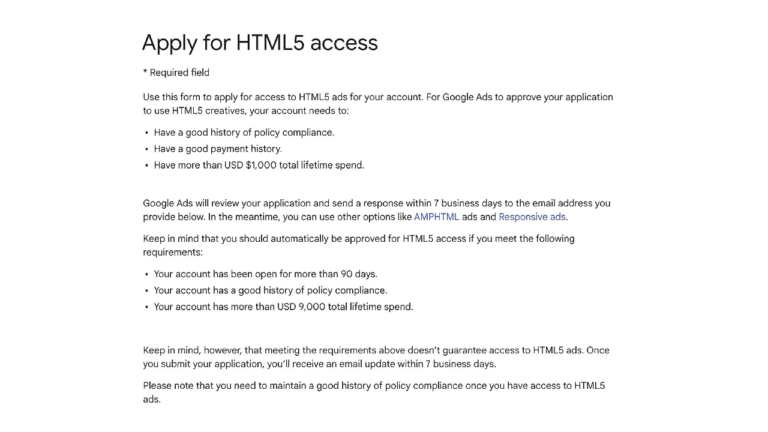Click 'Have more than USD $1,000 total lifetime spend.'
The image size is (768, 432).
click(x=259, y=166)
